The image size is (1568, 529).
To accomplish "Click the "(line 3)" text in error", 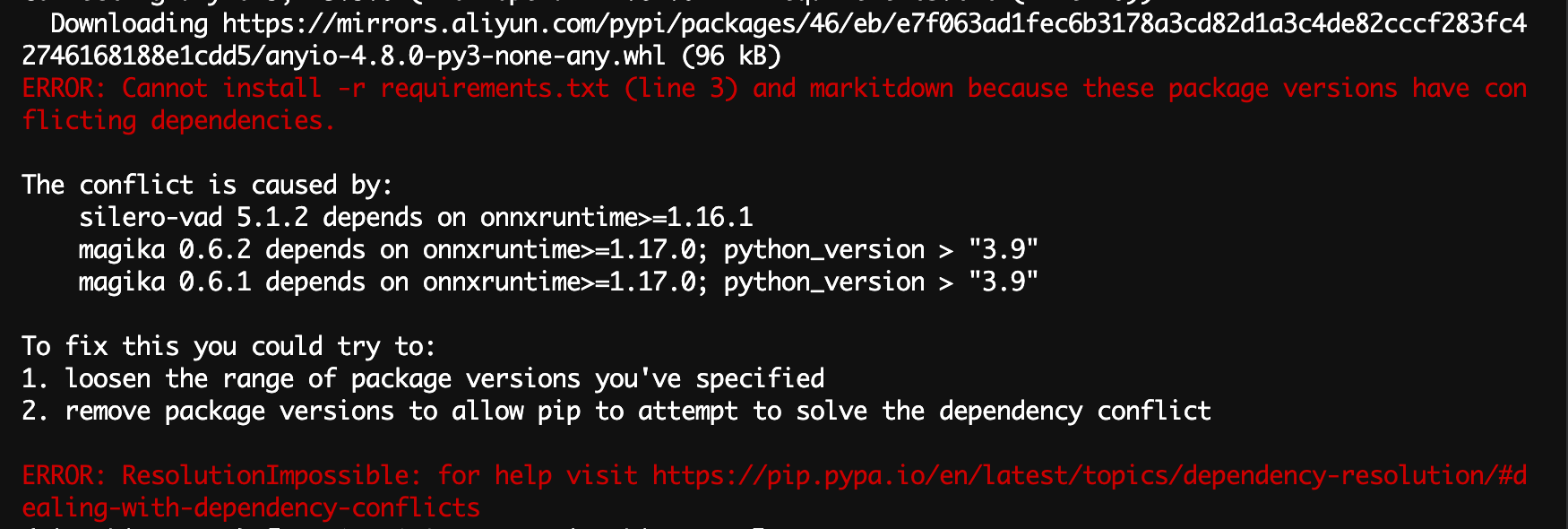I will click(x=681, y=88).
